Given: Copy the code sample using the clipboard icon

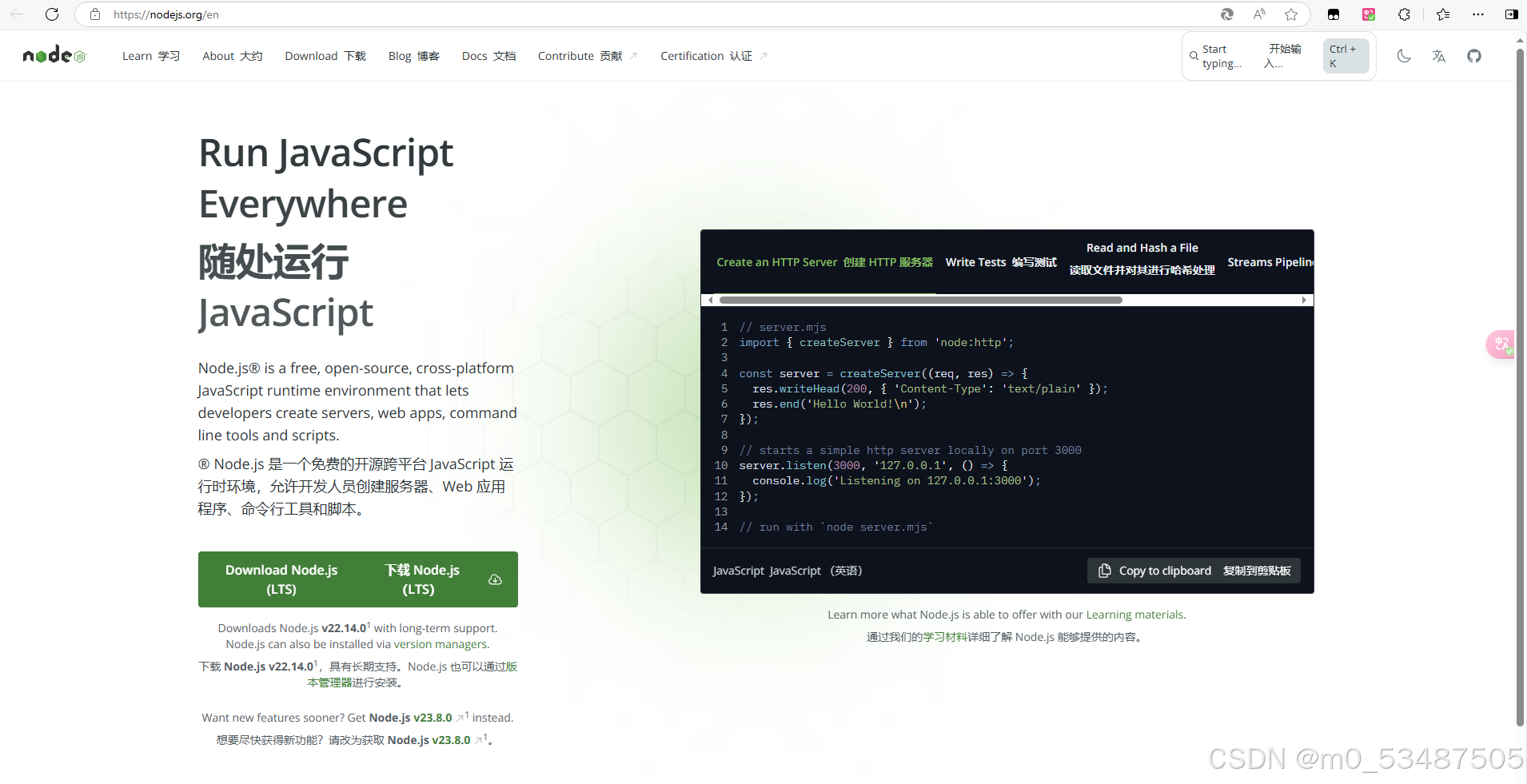Looking at the screenshot, I should [x=1105, y=571].
